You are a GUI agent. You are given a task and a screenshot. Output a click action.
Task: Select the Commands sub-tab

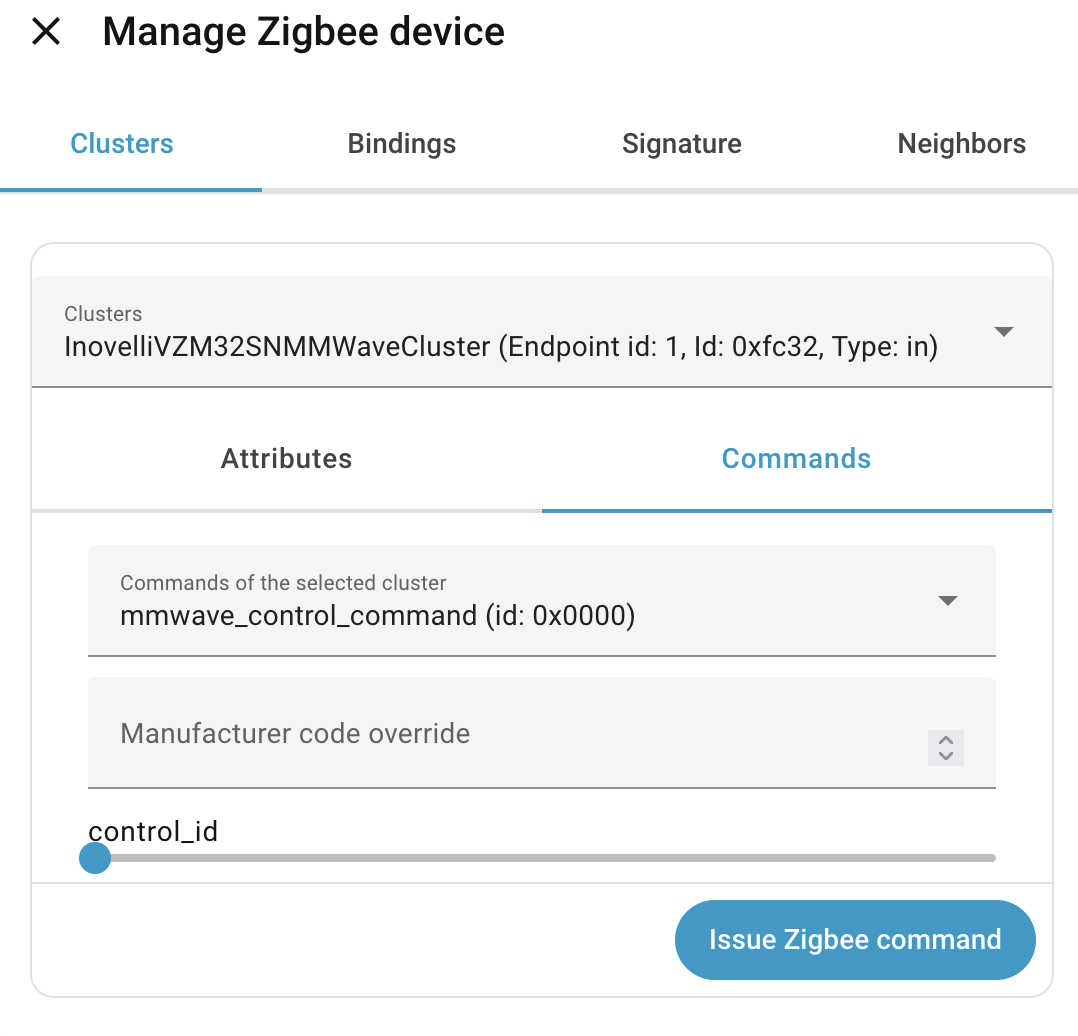point(796,459)
